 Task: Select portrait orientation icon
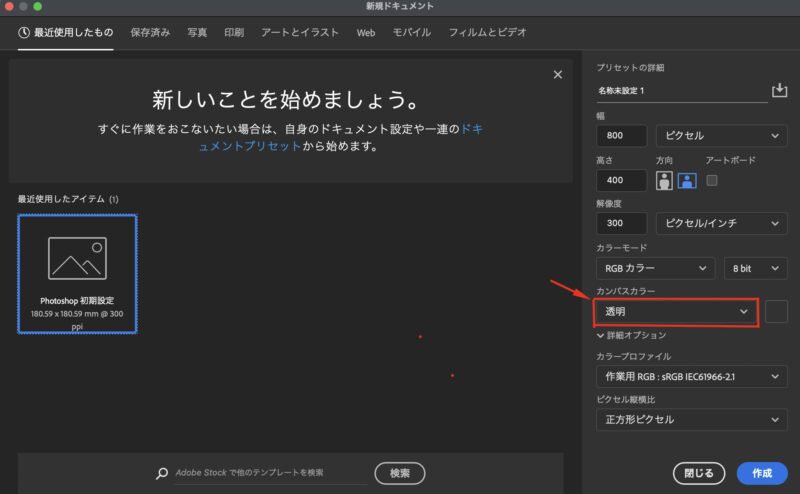coord(664,180)
